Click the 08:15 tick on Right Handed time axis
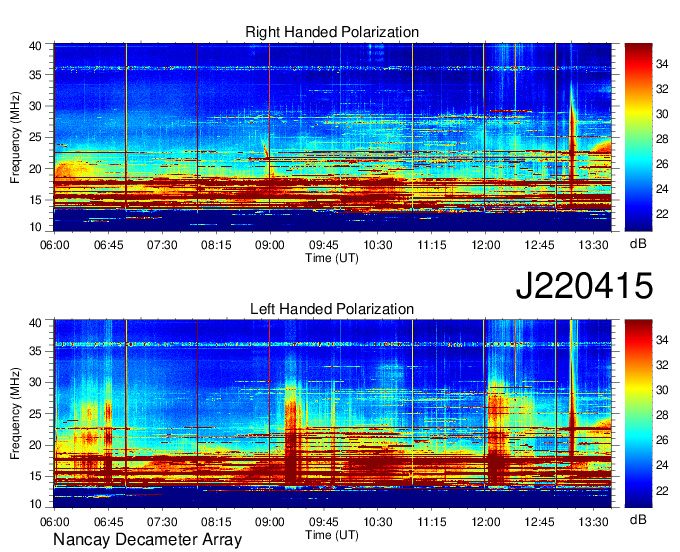Screen dimensions: 680x552 click(x=216, y=245)
